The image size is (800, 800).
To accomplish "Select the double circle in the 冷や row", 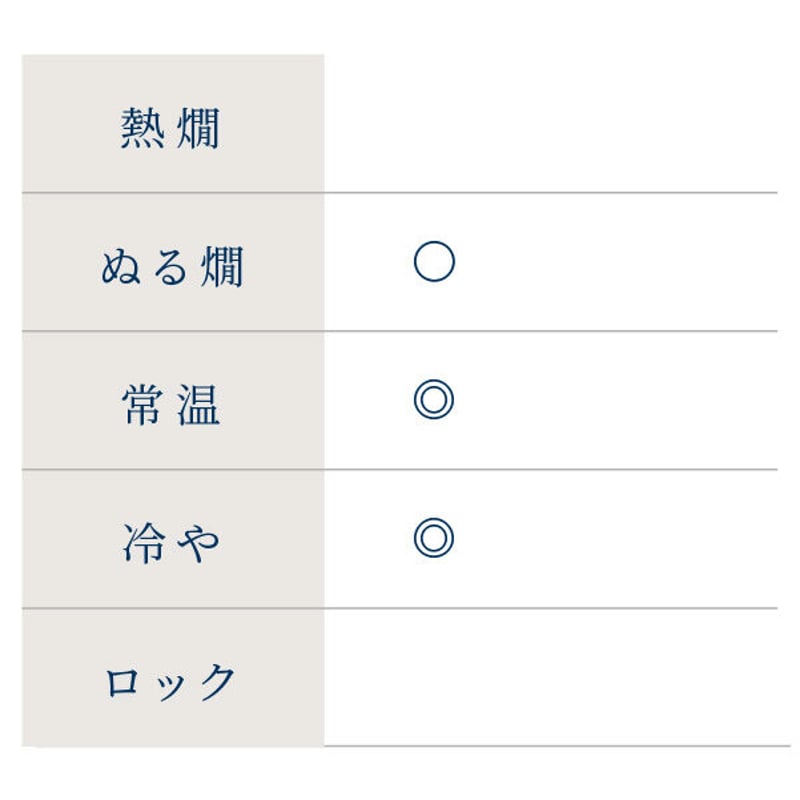I will click(x=434, y=538).
